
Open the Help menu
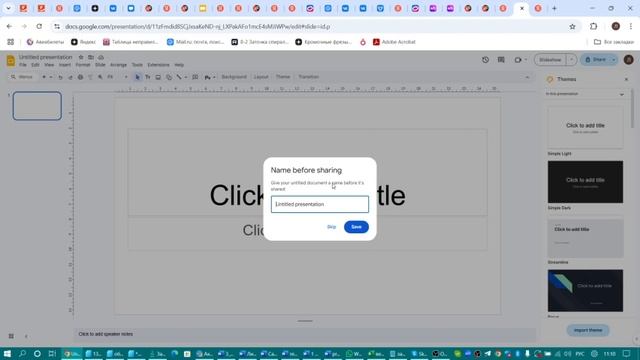179,65
